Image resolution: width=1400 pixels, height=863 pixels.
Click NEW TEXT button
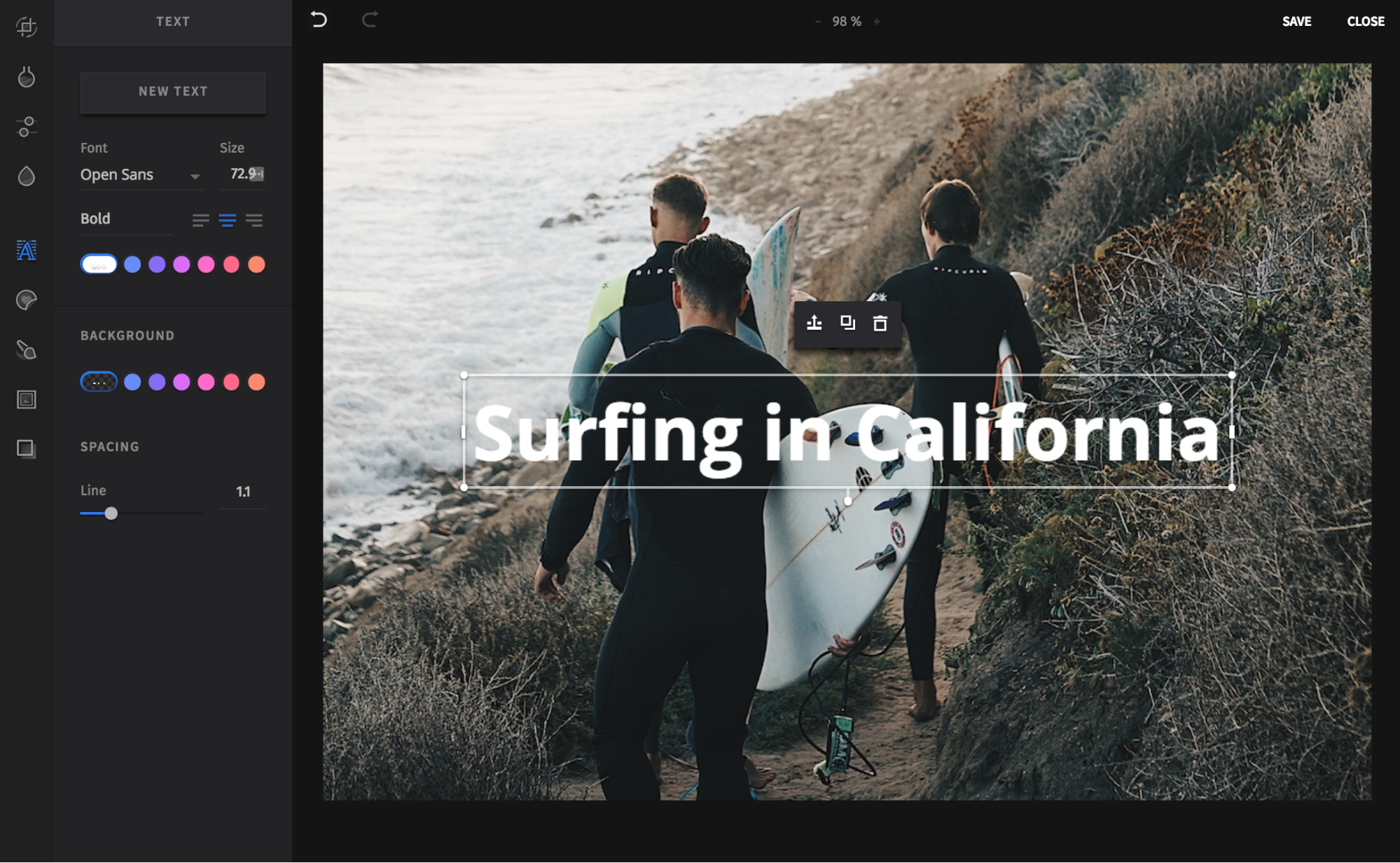tap(173, 90)
